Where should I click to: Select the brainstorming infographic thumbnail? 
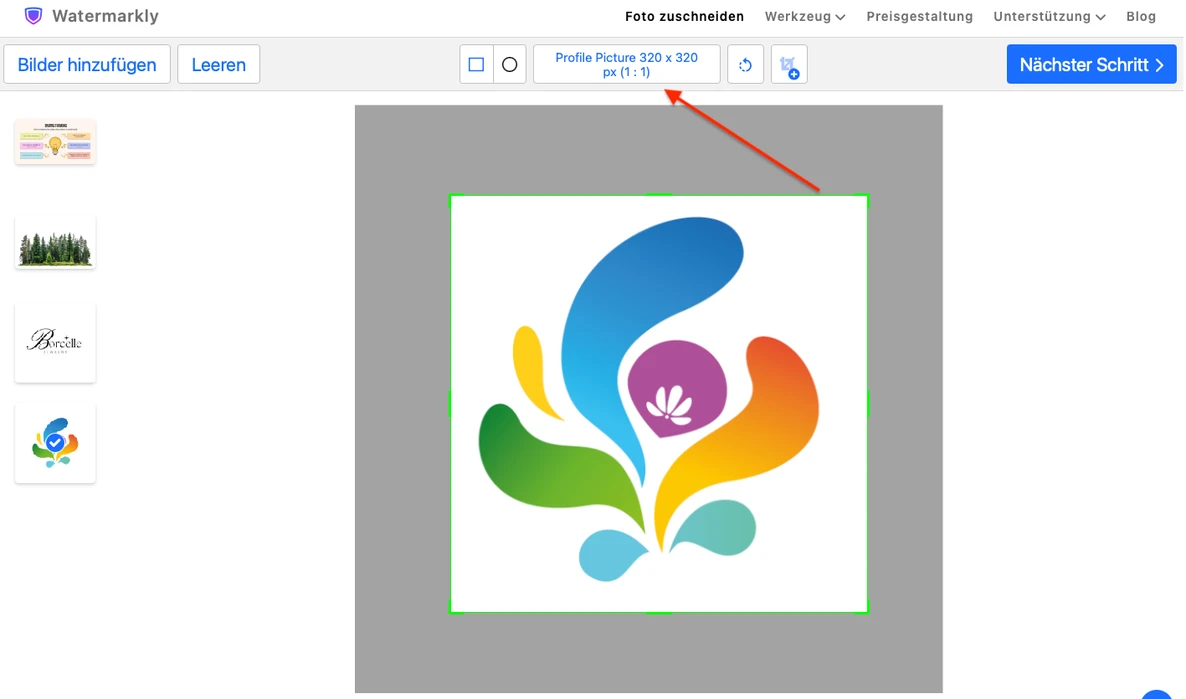[x=55, y=141]
